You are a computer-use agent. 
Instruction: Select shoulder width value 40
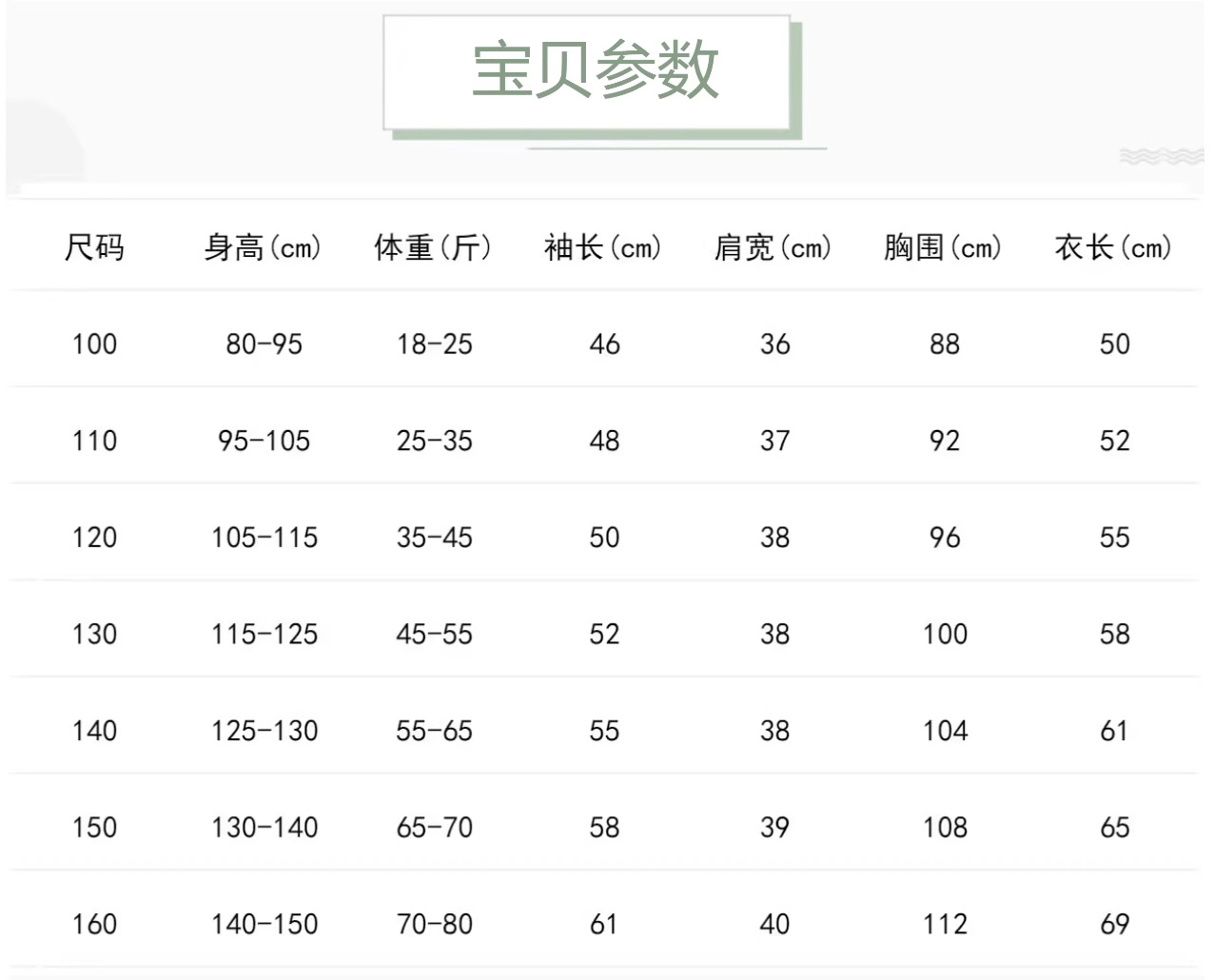click(774, 924)
